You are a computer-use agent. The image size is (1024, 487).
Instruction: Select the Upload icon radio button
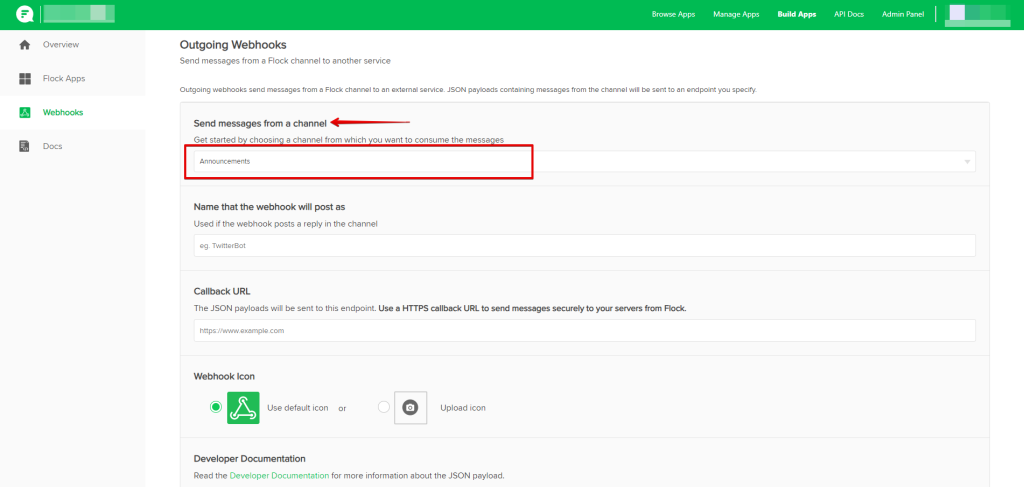point(384,408)
